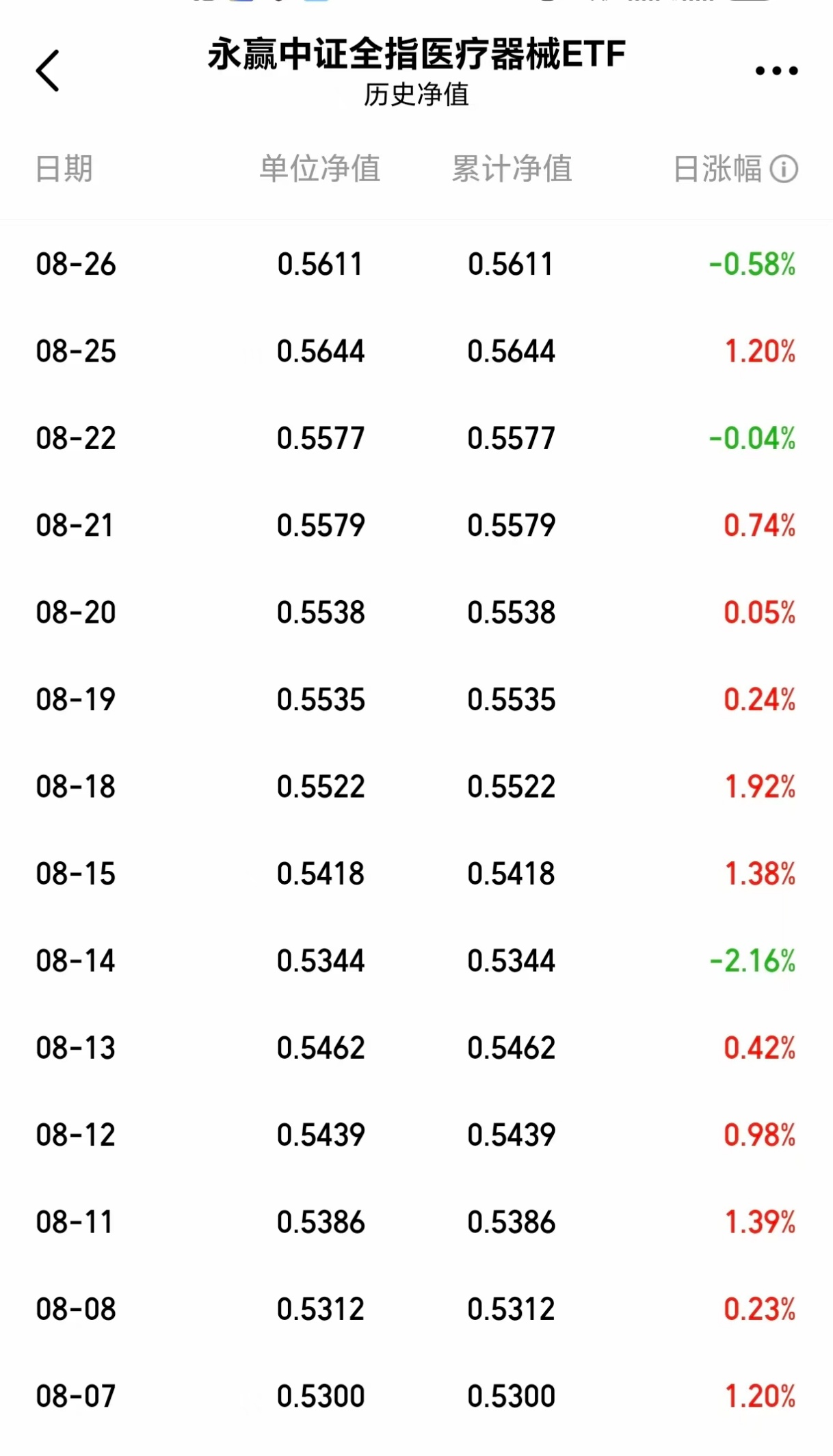Viewport: 833px width, 1456px height.
Task: Open the three-dot more options menu
Action: pos(776,70)
